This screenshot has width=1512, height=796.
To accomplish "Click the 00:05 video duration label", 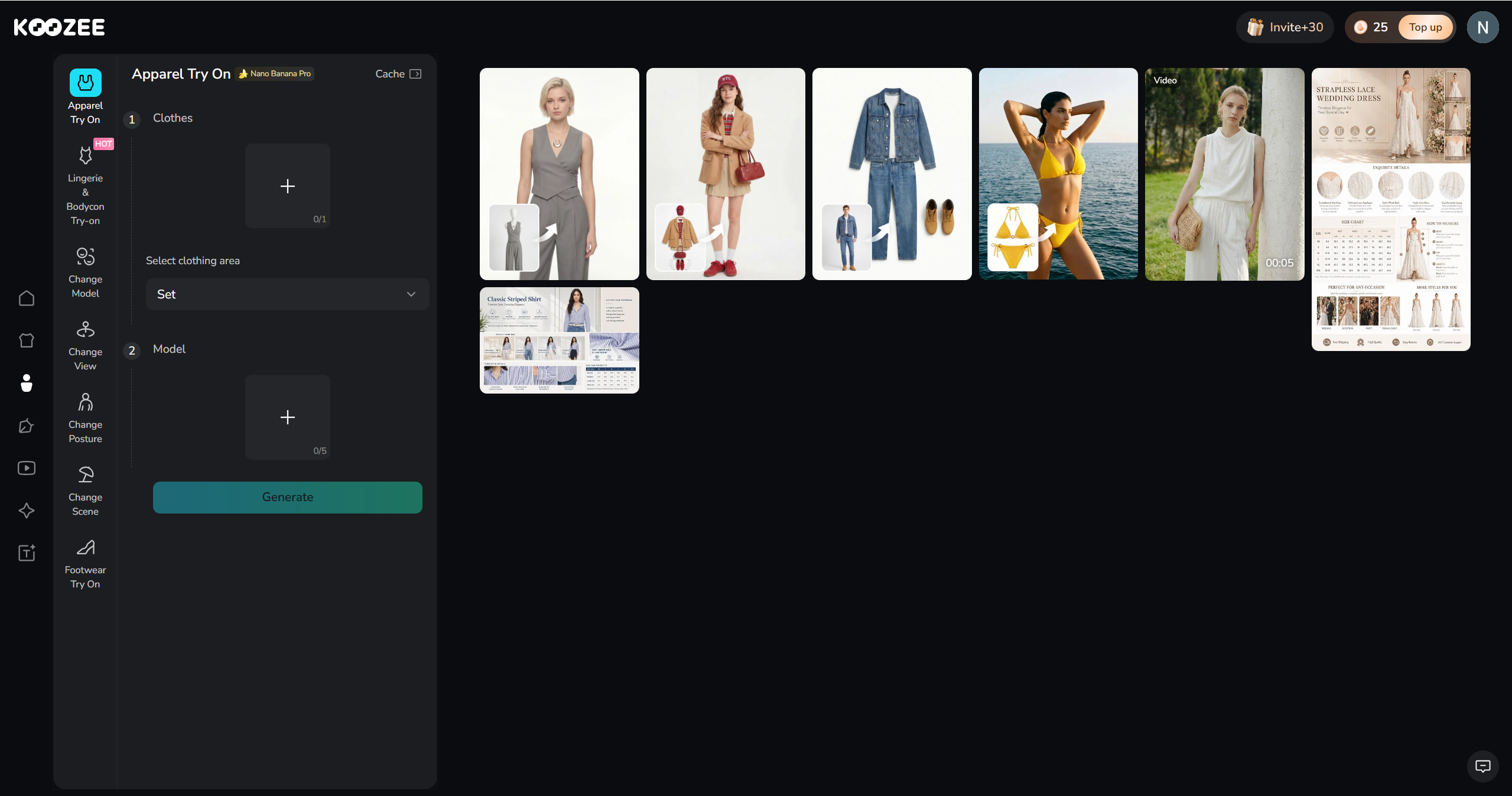I will [x=1279, y=263].
